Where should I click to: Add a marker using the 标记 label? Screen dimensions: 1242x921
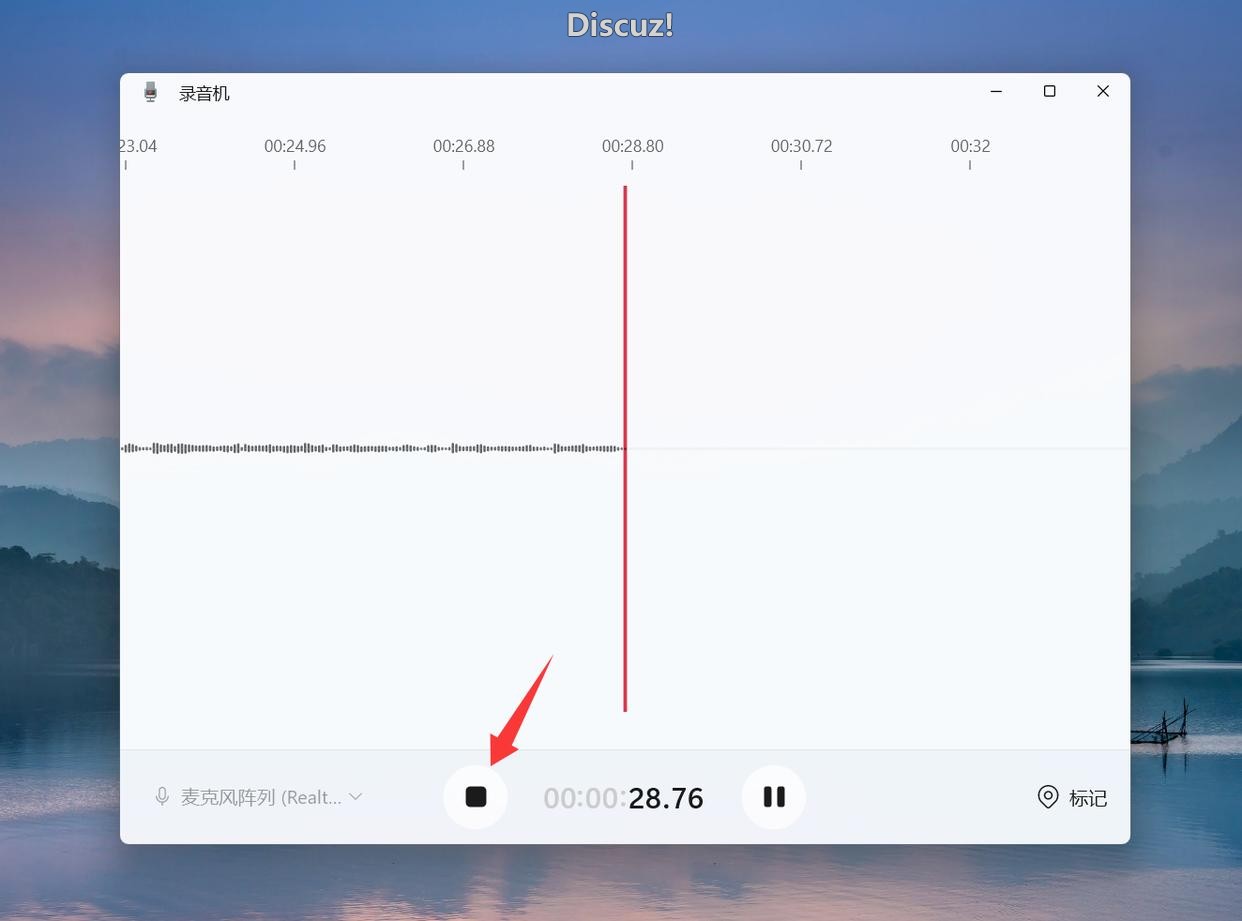click(x=1087, y=798)
